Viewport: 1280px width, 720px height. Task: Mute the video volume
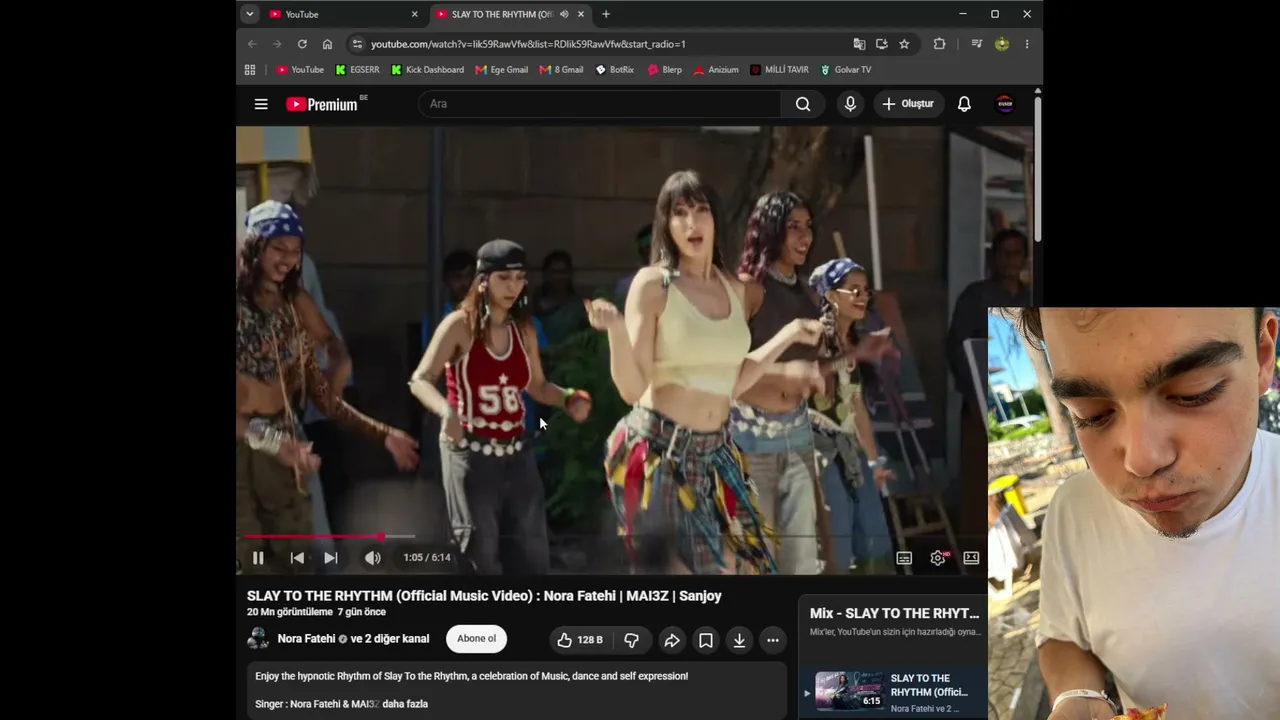click(x=372, y=558)
